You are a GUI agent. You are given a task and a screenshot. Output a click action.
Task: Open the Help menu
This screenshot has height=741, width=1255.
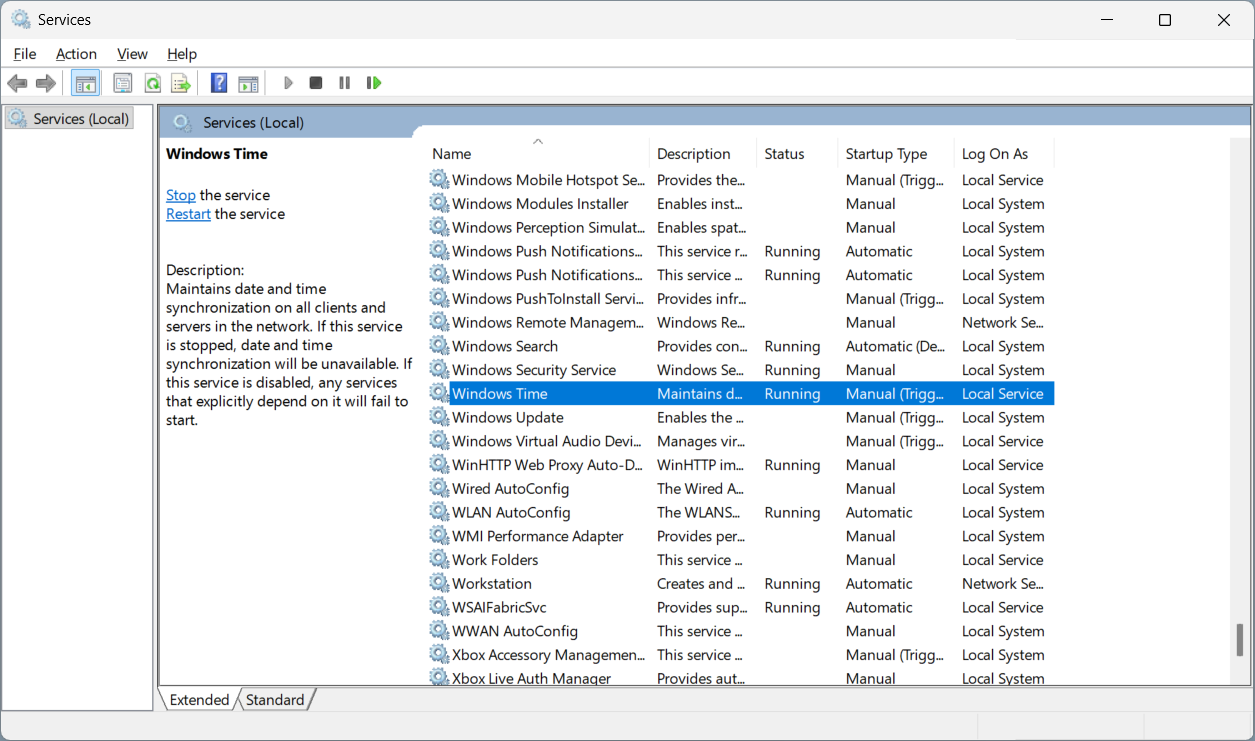(182, 54)
